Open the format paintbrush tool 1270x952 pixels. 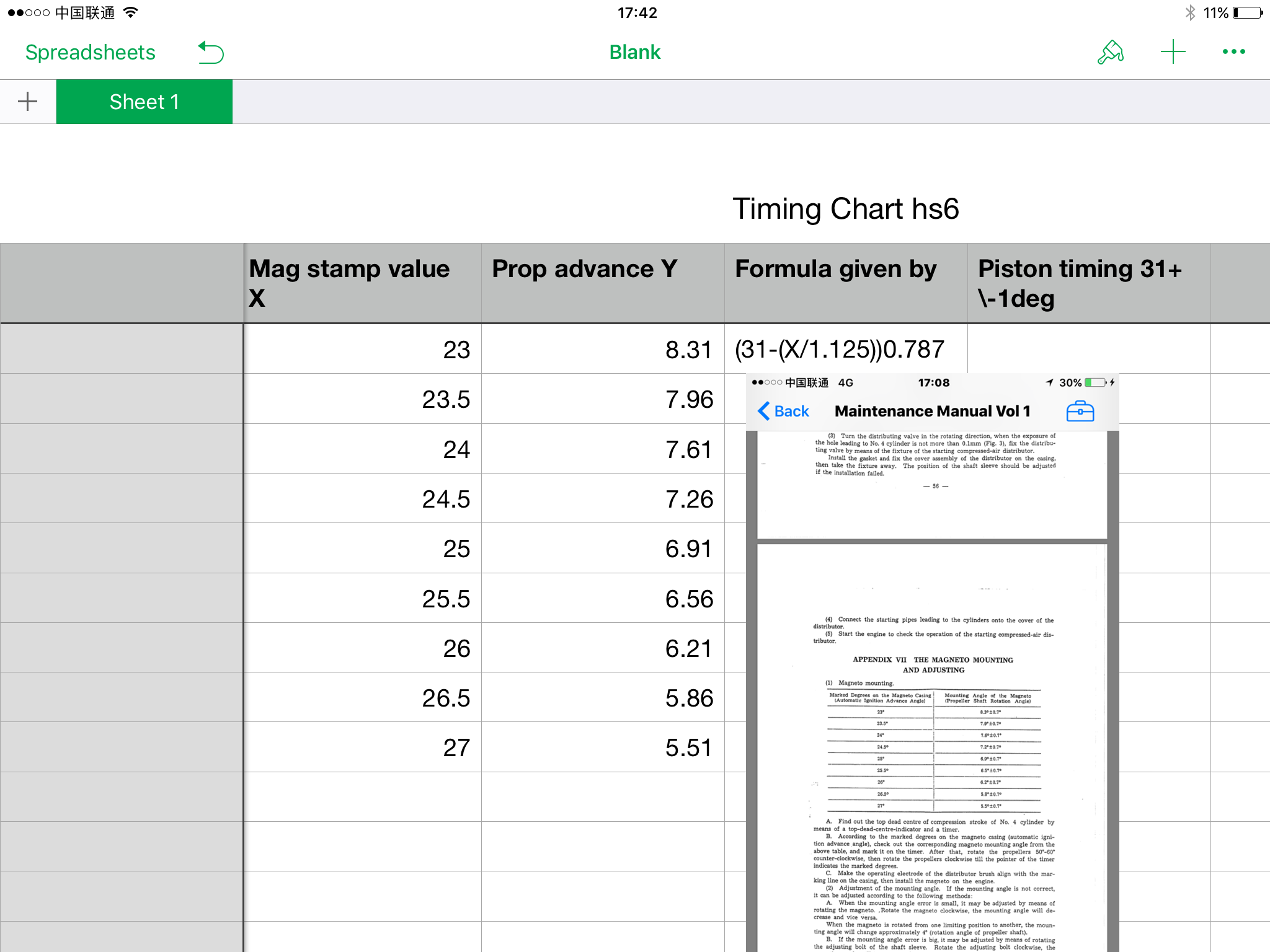pos(1111,53)
